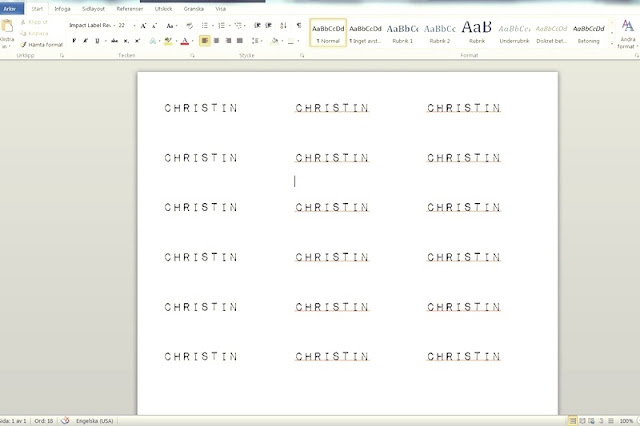Click the proofing errors status bar icon
640x426 pixels.
(65, 421)
